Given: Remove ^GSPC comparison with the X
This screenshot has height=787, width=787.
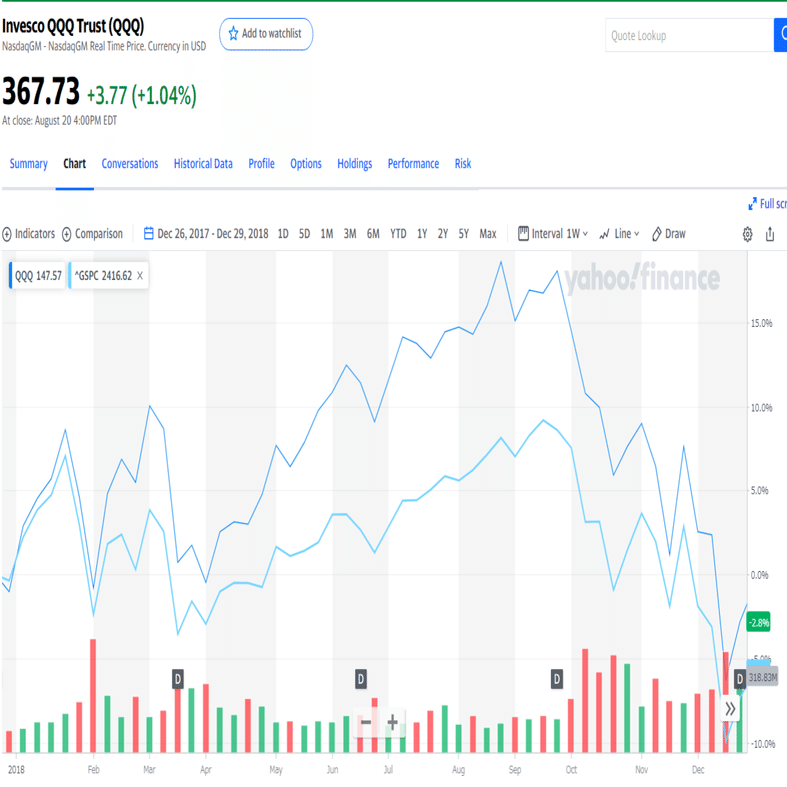Looking at the screenshot, I should pos(140,276).
